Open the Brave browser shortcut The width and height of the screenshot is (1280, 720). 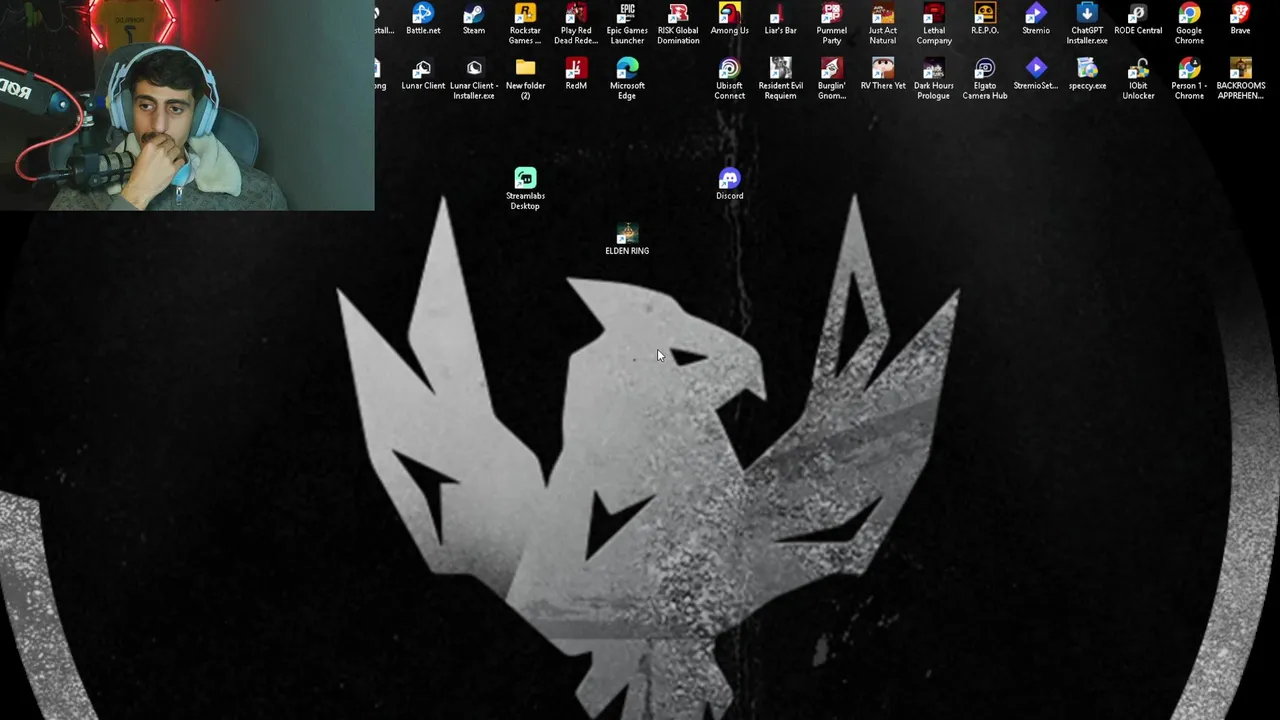click(1240, 20)
